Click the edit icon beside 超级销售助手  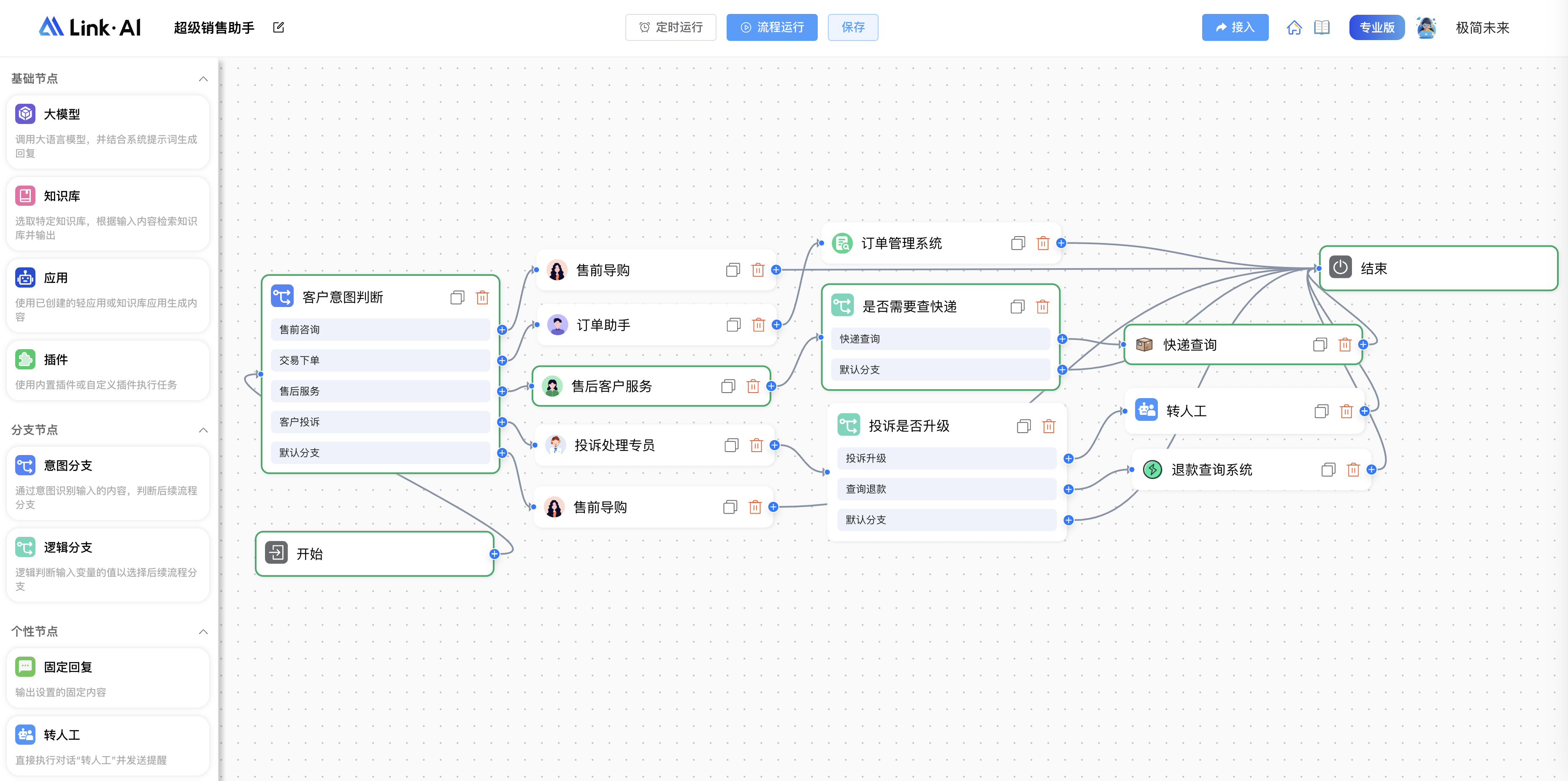click(279, 27)
